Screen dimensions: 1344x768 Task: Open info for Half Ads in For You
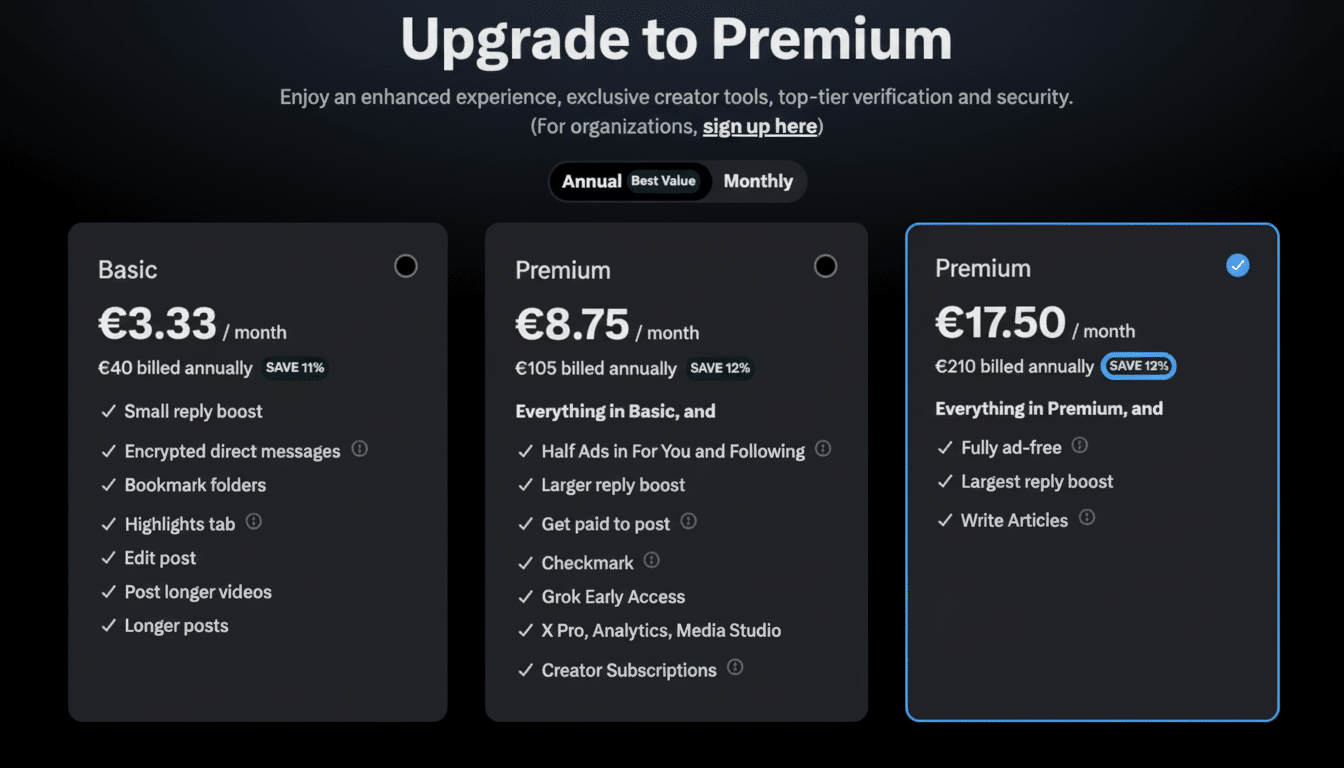823,450
